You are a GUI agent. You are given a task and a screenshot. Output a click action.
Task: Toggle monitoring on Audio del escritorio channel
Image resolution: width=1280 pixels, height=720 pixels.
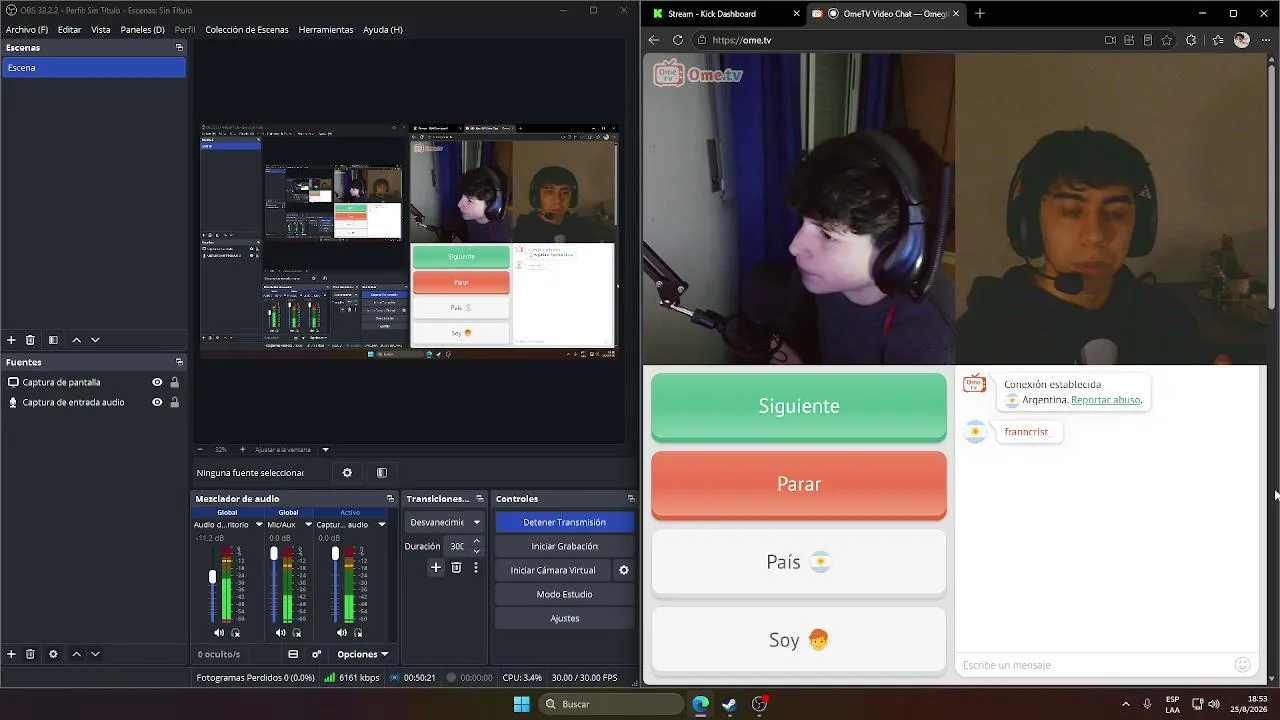point(236,633)
